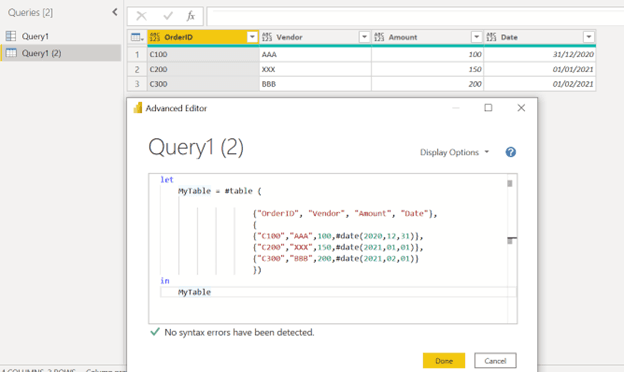
Task: Select the Amount column header
Action: tap(427, 37)
